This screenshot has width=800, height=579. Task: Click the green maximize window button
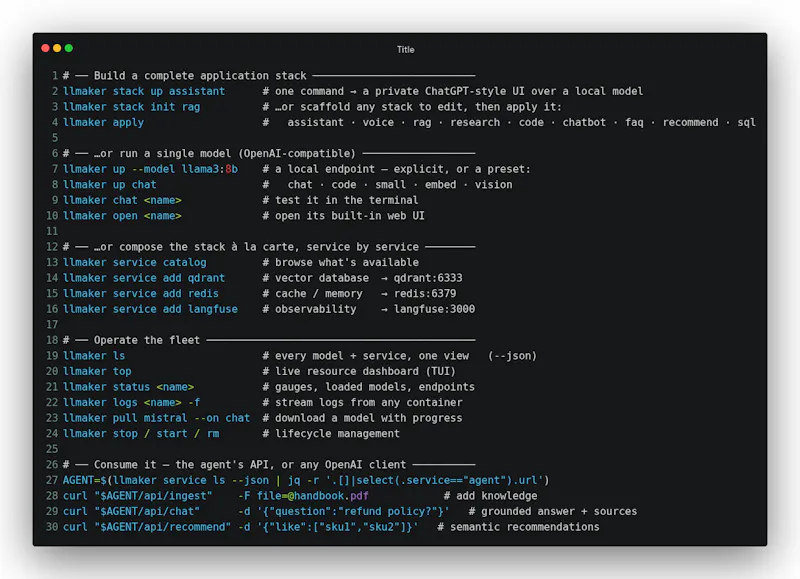click(69, 48)
